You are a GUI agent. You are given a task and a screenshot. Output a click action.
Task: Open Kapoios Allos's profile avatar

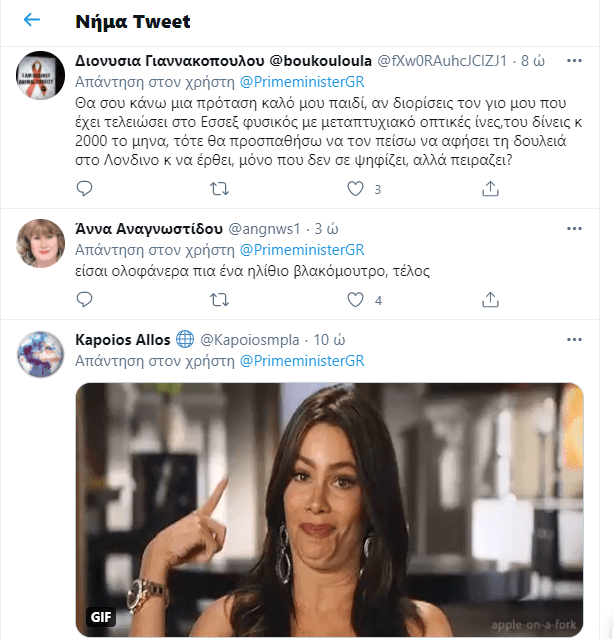point(40,350)
